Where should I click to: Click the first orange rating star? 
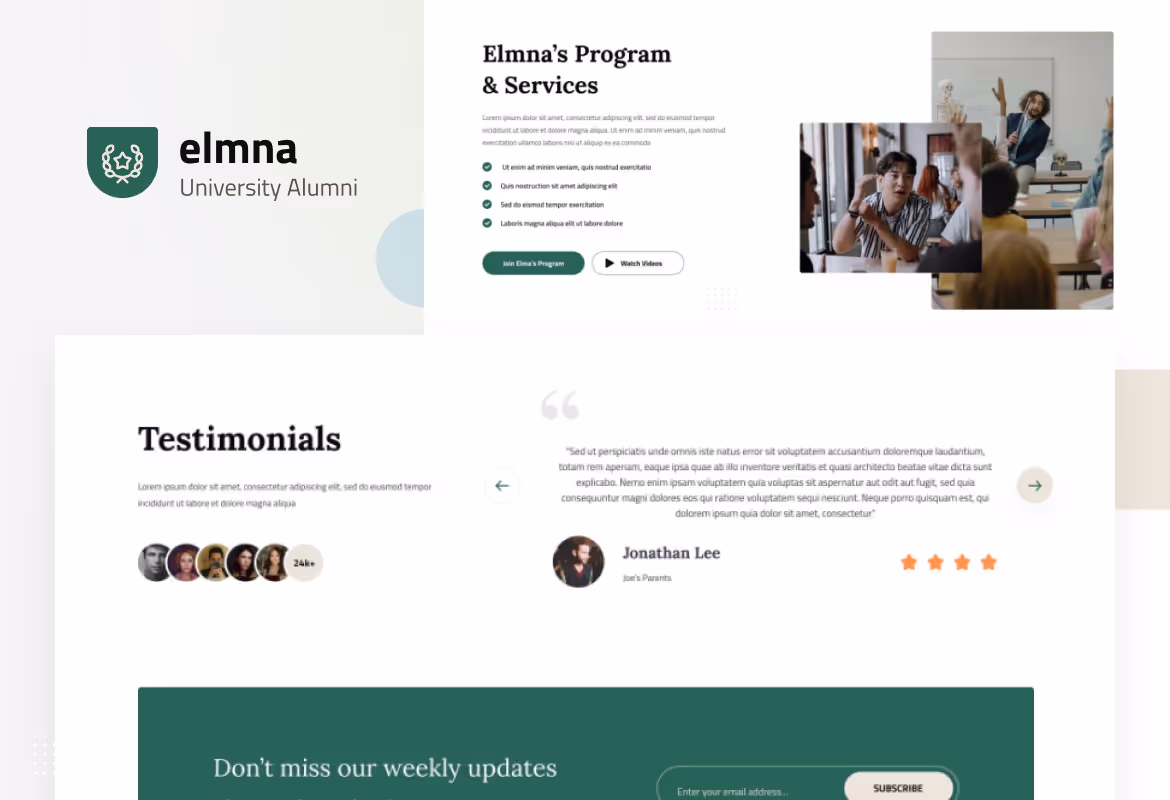tap(909, 562)
